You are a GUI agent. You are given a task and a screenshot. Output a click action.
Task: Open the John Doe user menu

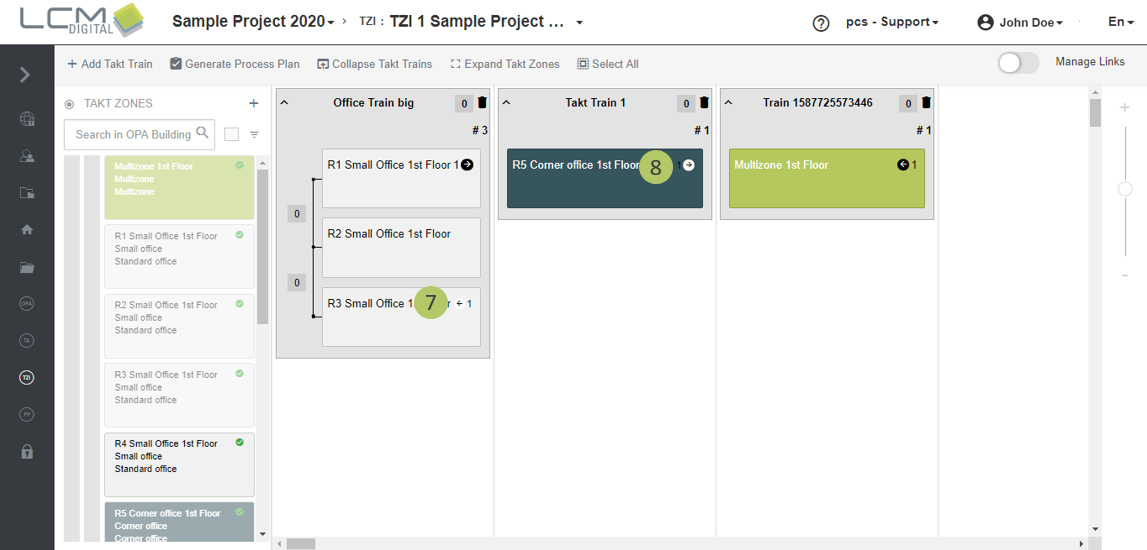point(1021,22)
